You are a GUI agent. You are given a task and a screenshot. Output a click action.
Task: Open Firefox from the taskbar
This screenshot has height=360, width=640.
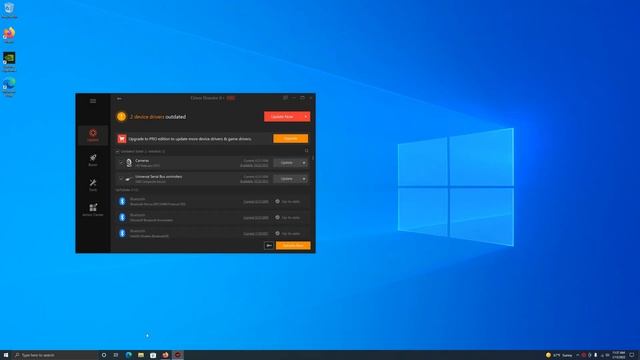coord(165,355)
